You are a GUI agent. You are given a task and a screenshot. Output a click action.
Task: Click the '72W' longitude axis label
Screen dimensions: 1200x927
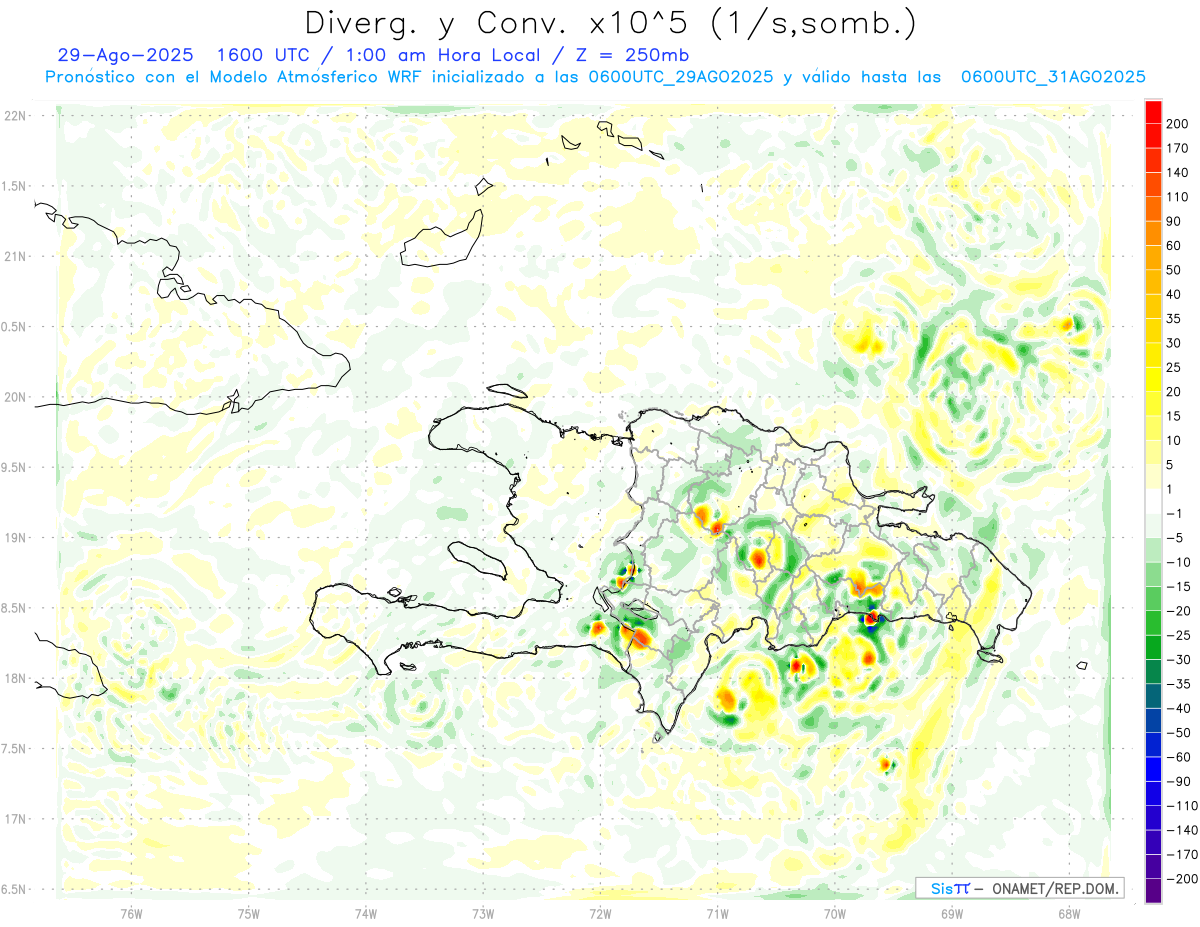click(x=600, y=914)
